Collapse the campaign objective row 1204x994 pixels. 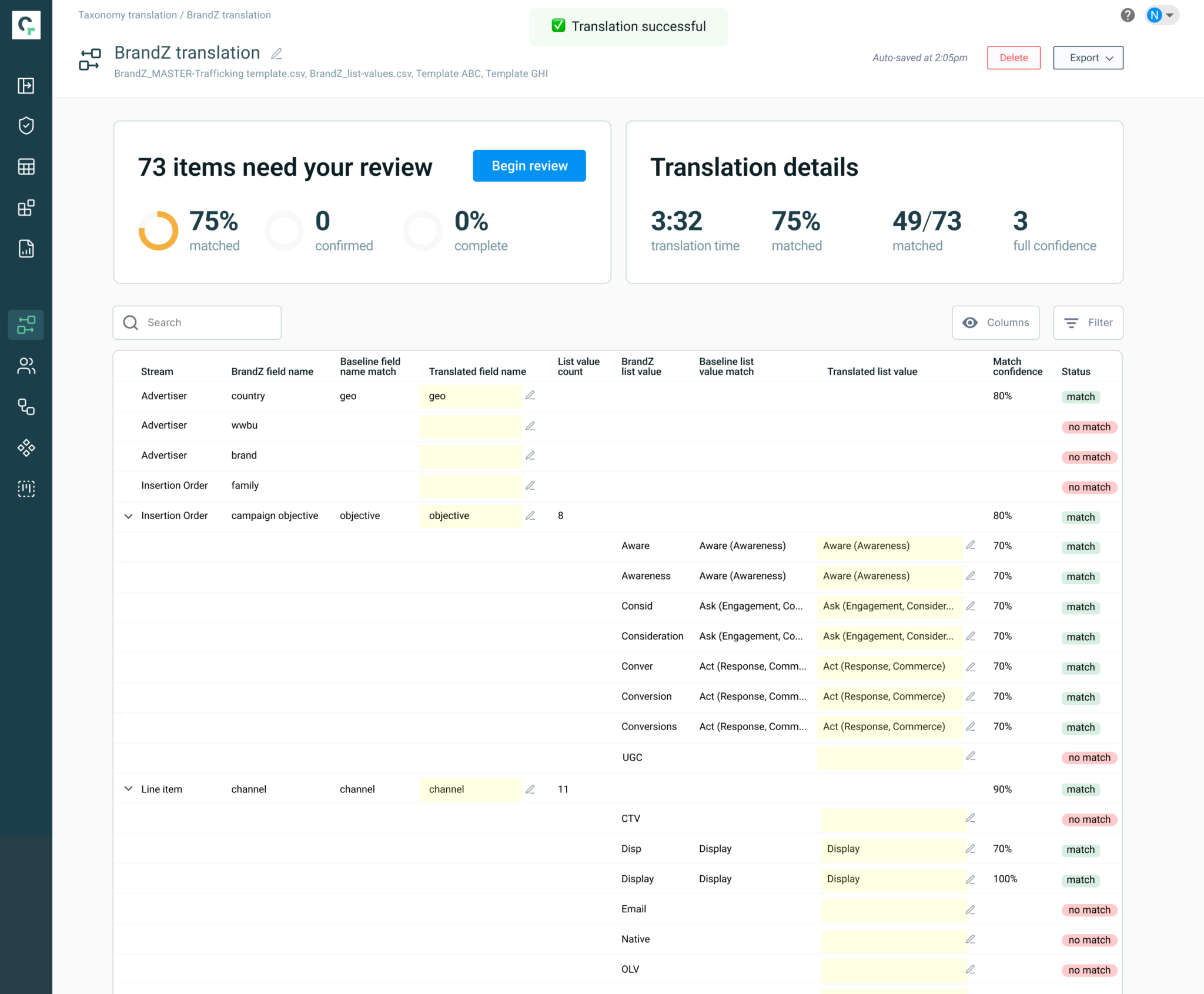point(128,516)
